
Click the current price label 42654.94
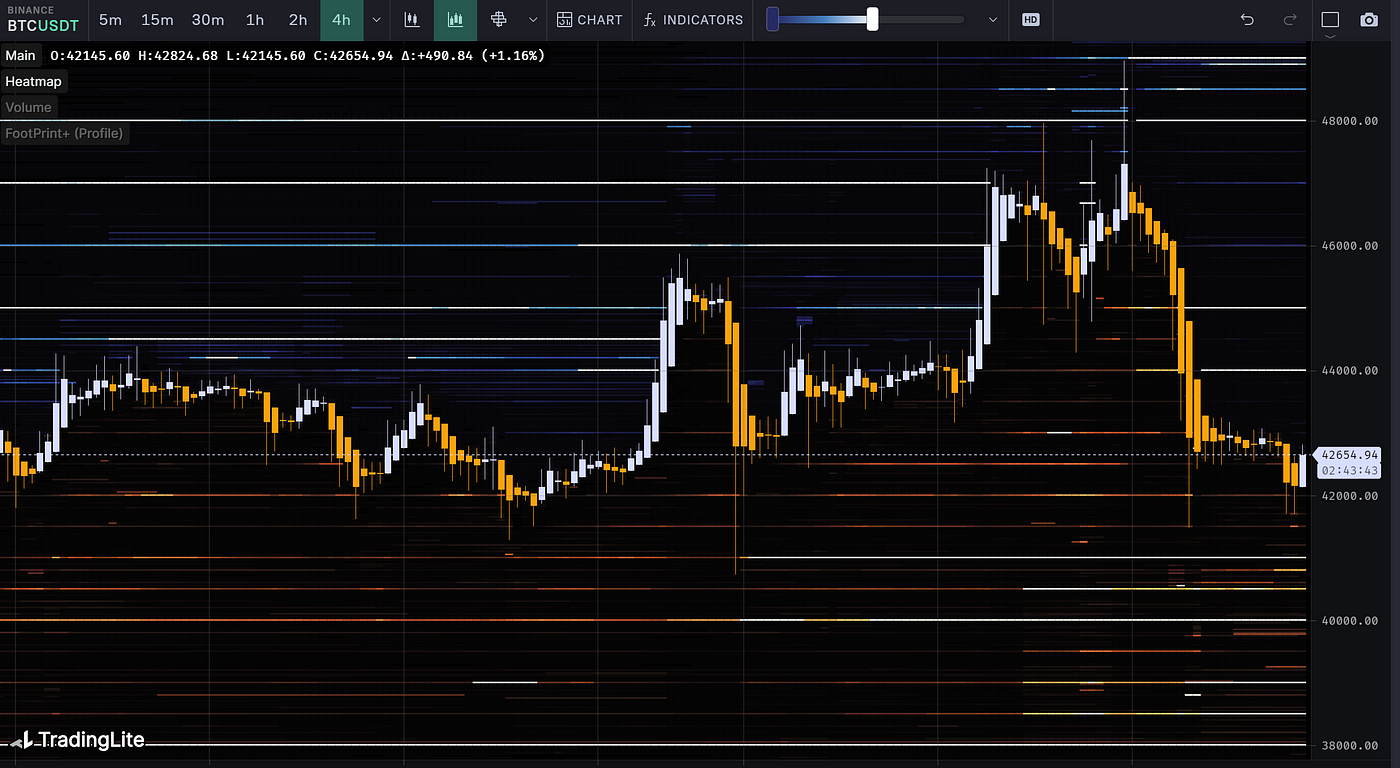pyautogui.click(x=1350, y=454)
